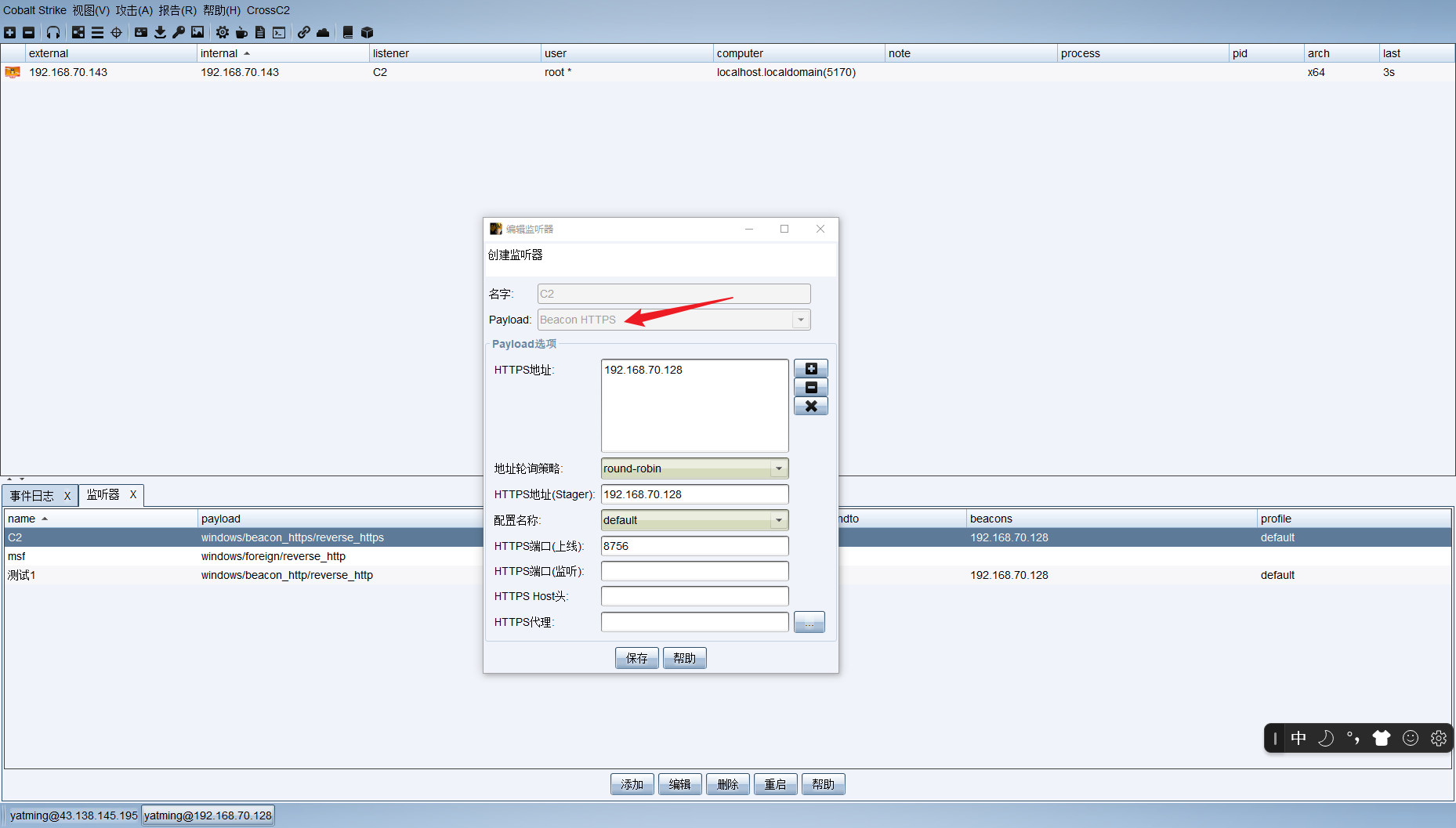Screen dimensions: 1456x828
Task: Open IME settings gear icon
Action: tap(1439, 738)
